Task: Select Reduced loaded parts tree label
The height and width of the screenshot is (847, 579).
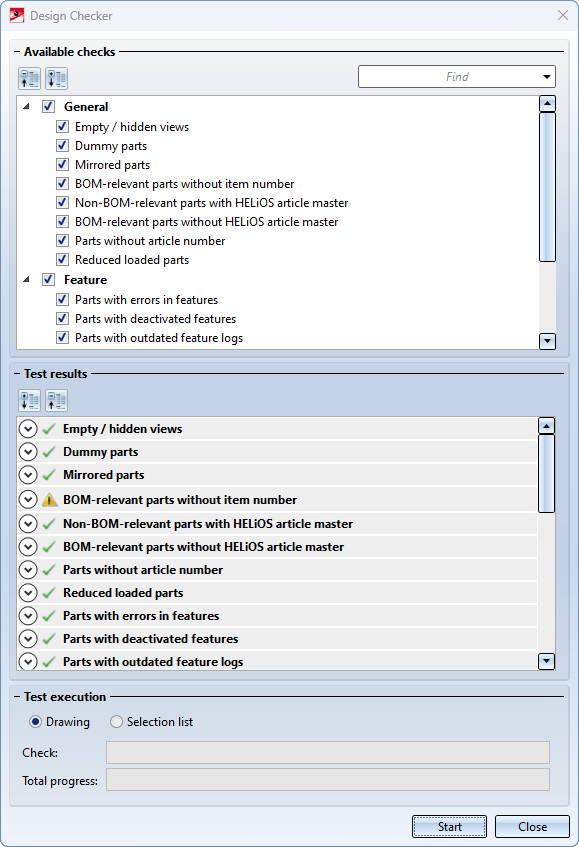Action: (132, 260)
